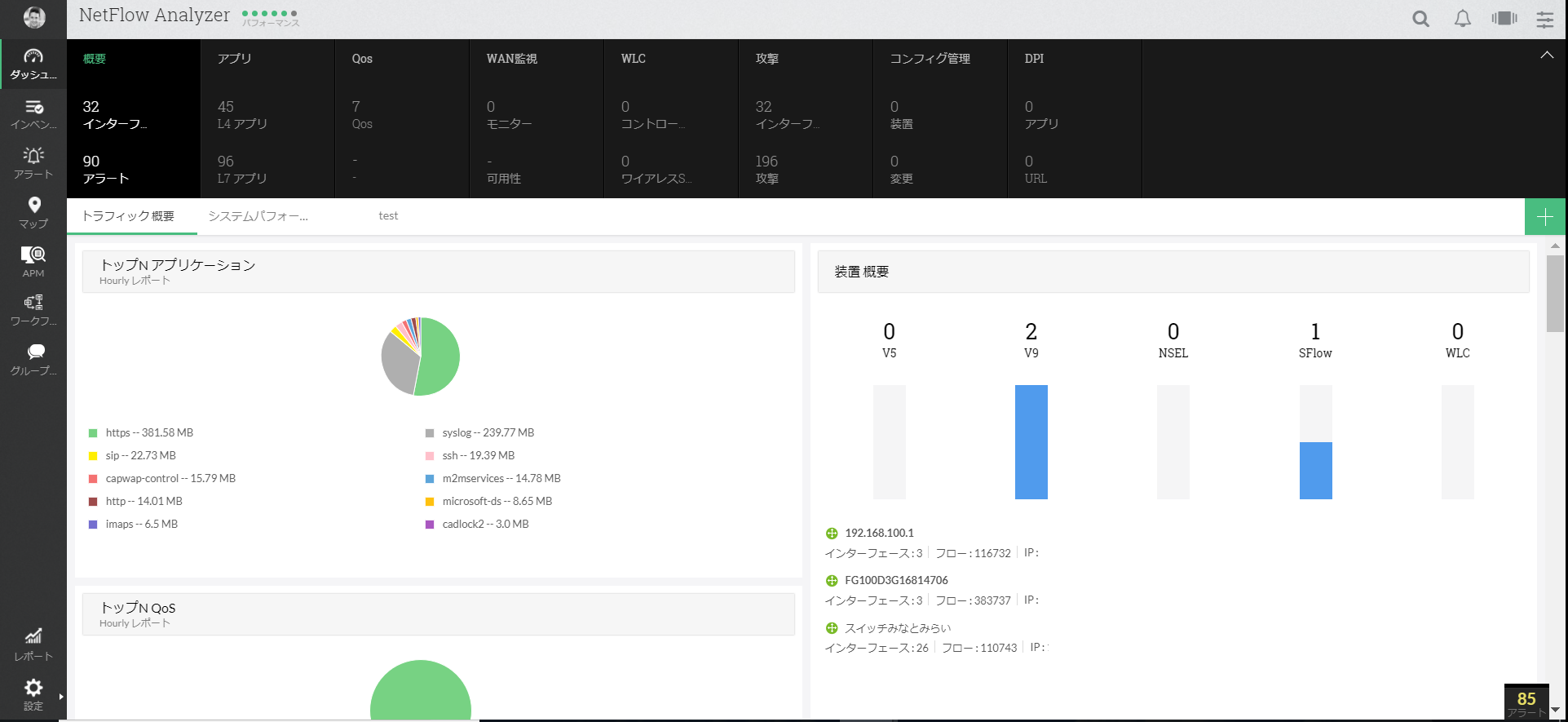Viewport: 1568px width, 722px height.
Task: Click legend entry microsoft-ds -- 8.65 MB
Action: 497,502
